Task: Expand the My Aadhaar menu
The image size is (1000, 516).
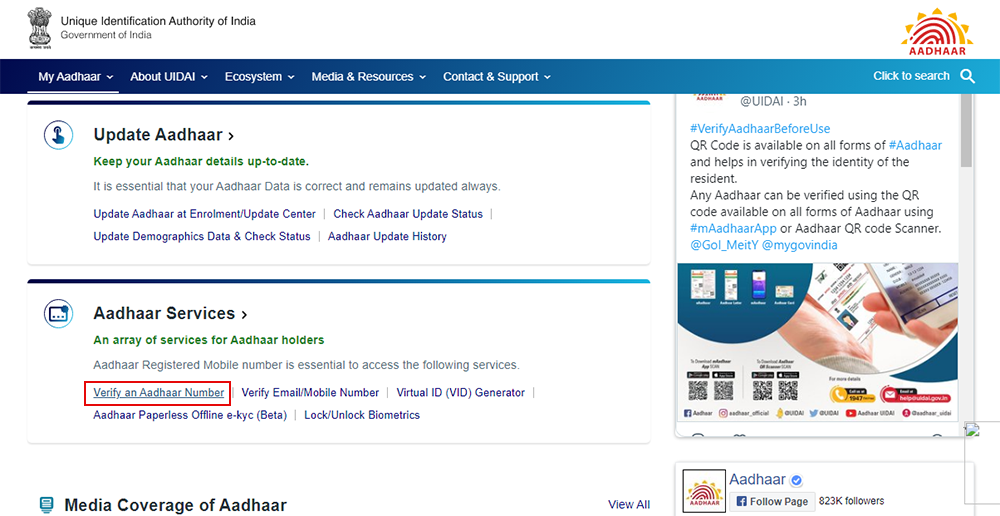Action: 75,77
